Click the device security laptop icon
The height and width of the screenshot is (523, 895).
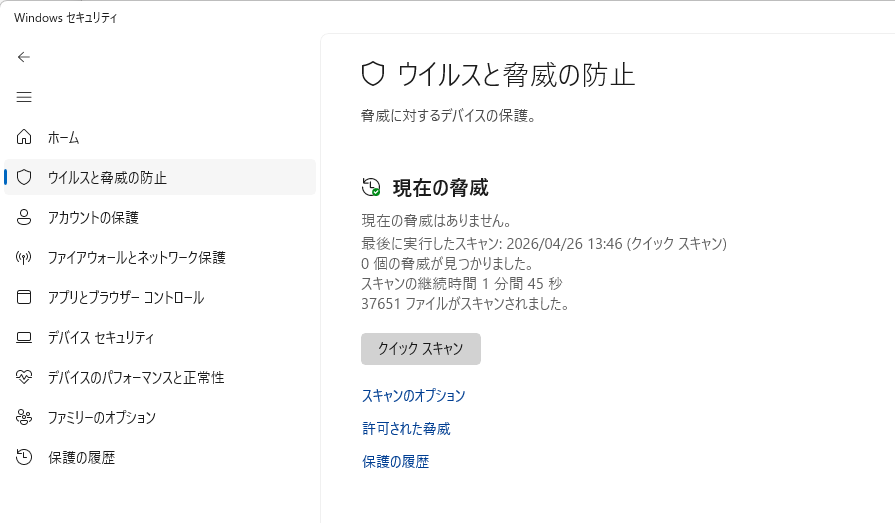point(23,337)
